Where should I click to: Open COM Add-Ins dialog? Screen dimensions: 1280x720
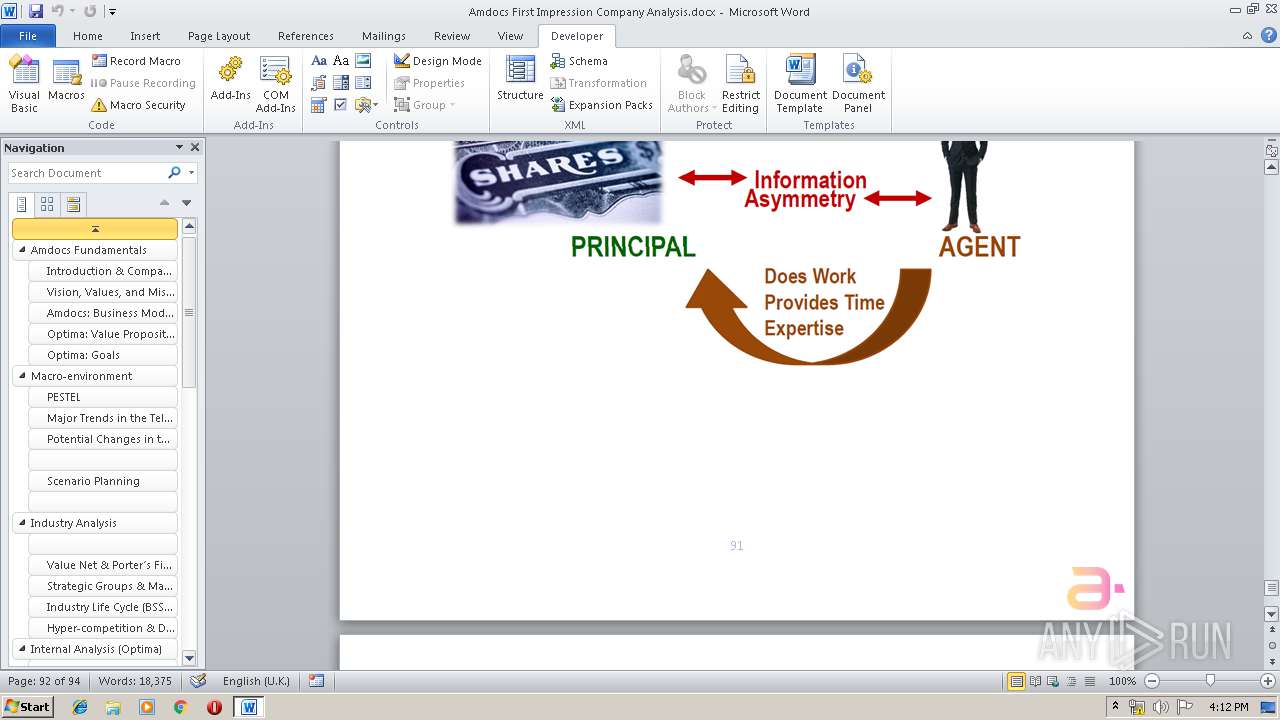coord(275,84)
